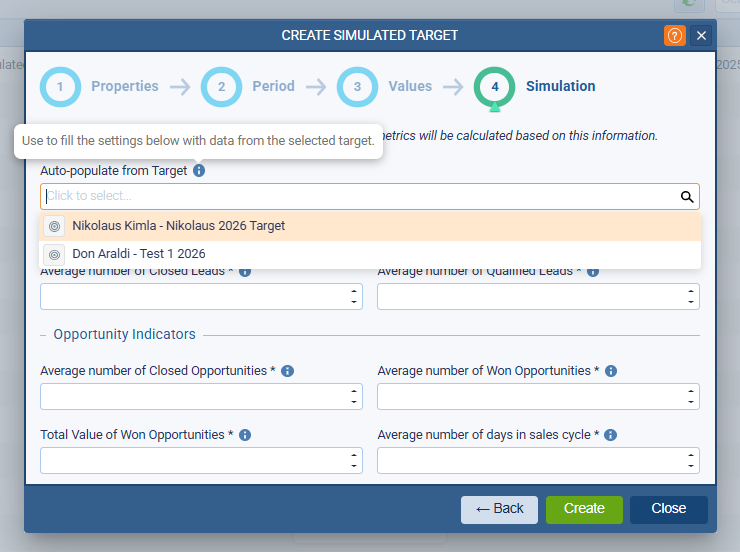Increment the Total Value of Won Opportunities stepper
This screenshot has width=740, height=552.
pos(354,455)
